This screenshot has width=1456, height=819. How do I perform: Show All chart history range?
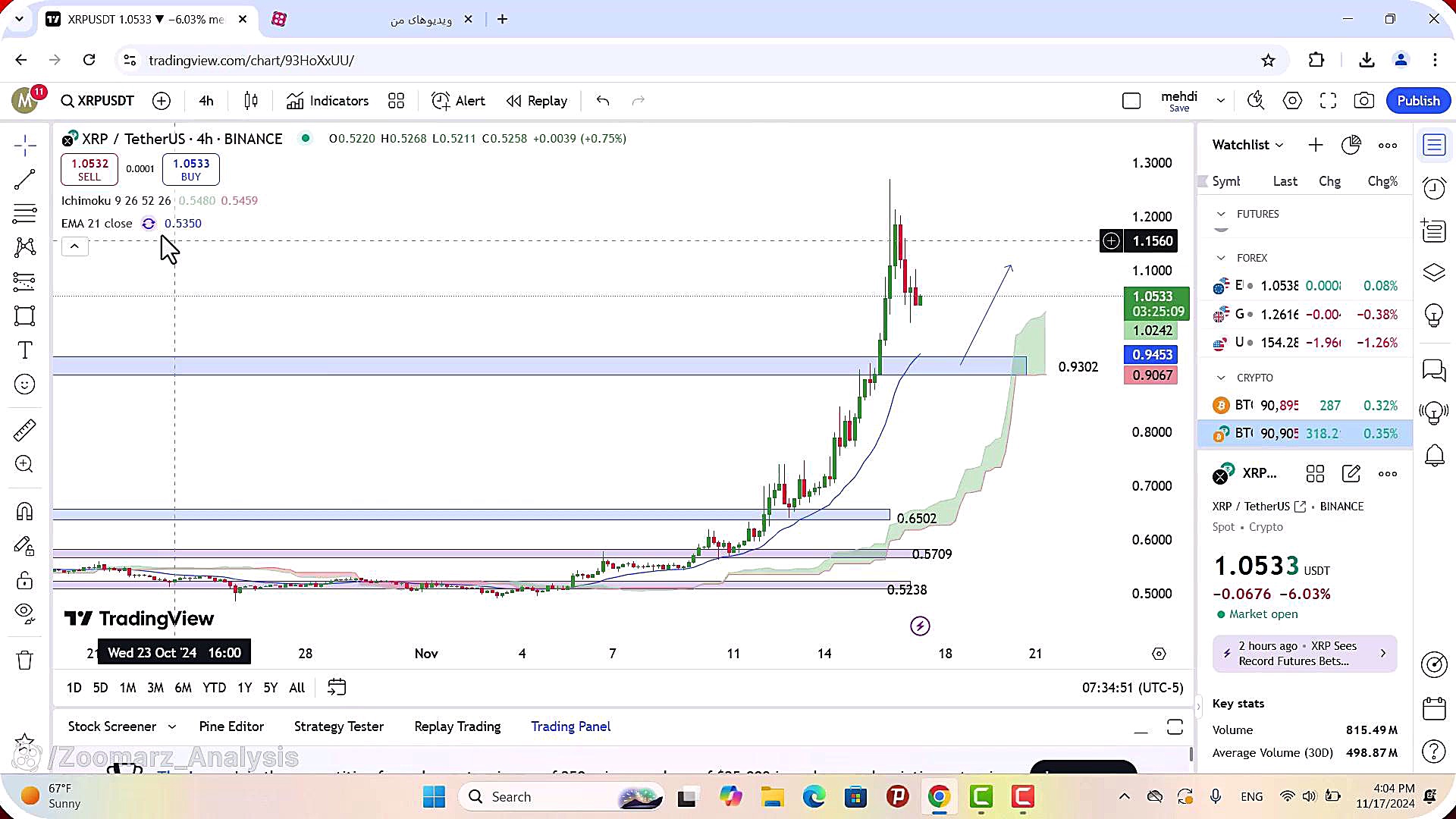(297, 688)
